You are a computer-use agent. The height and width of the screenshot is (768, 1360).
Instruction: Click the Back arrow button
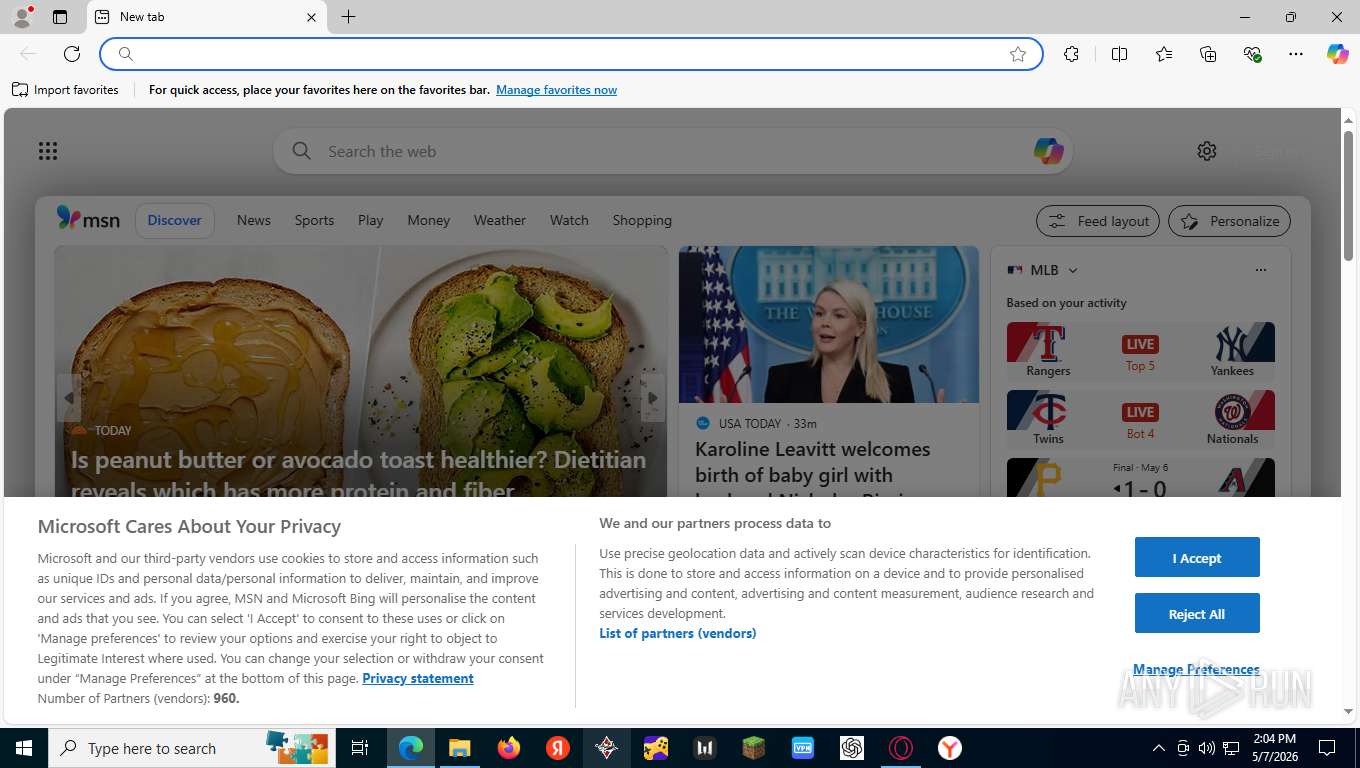[28, 54]
